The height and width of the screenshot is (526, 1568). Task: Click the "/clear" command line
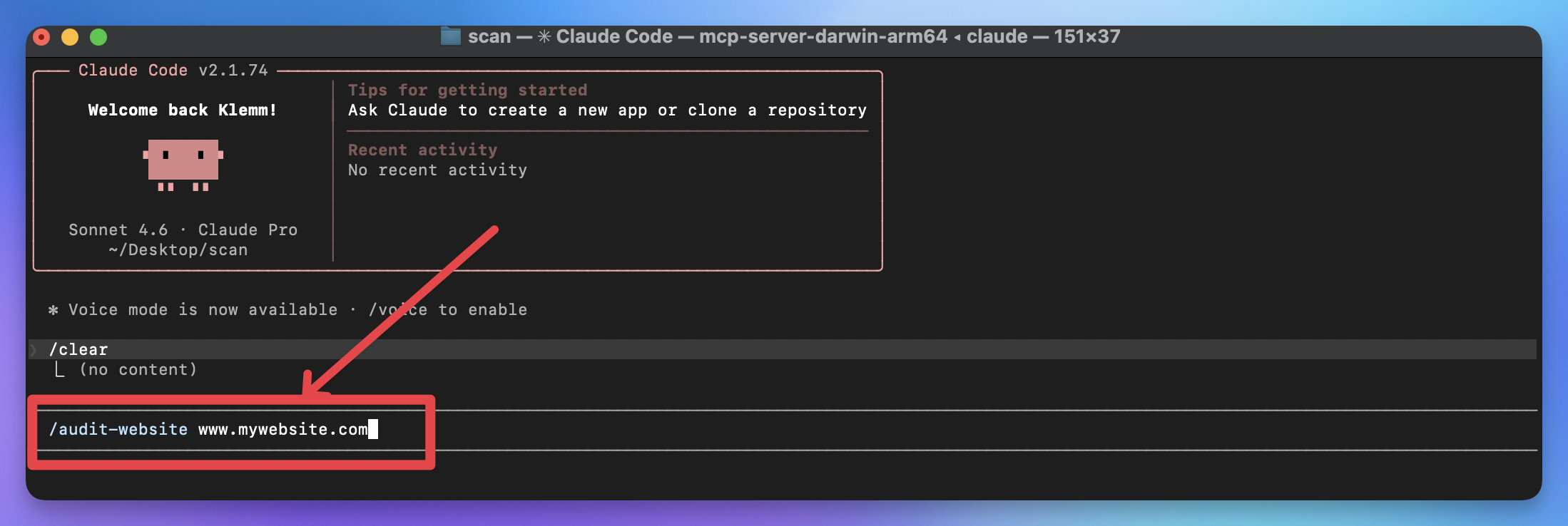pos(783,349)
